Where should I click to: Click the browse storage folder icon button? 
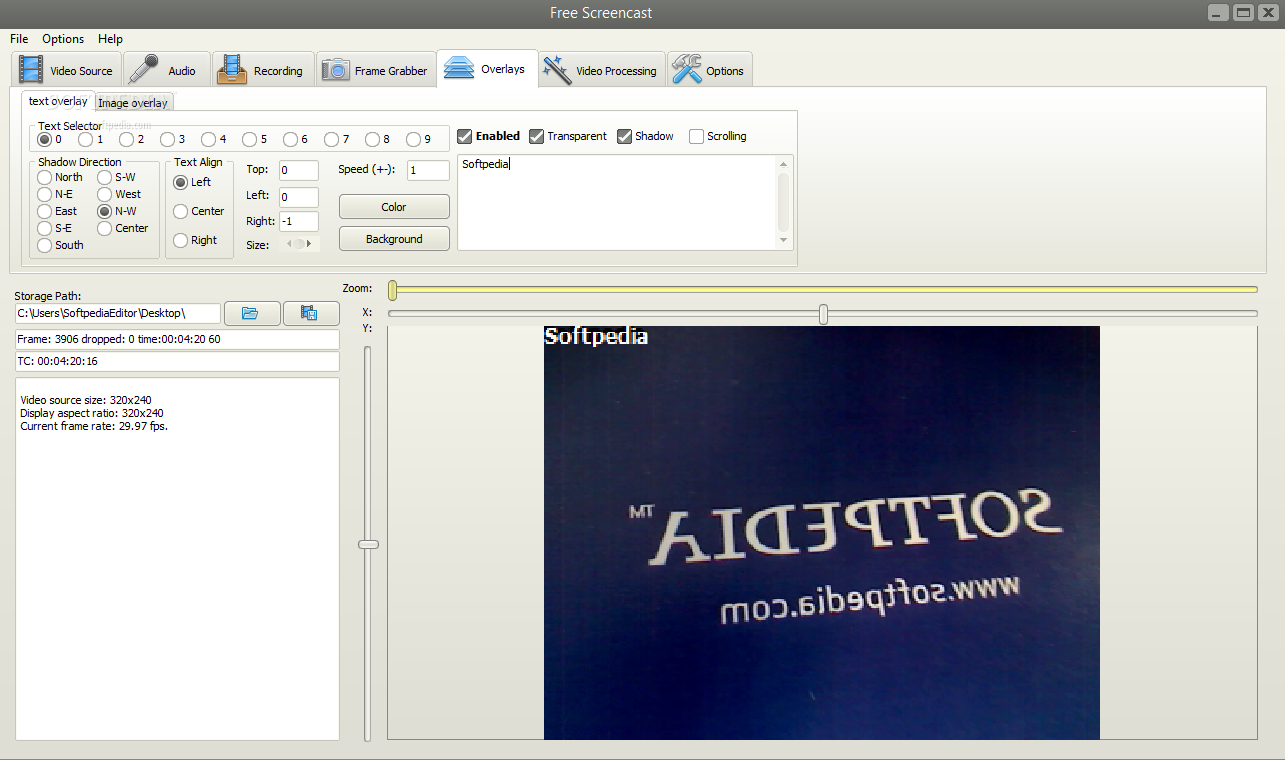pos(252,313)
